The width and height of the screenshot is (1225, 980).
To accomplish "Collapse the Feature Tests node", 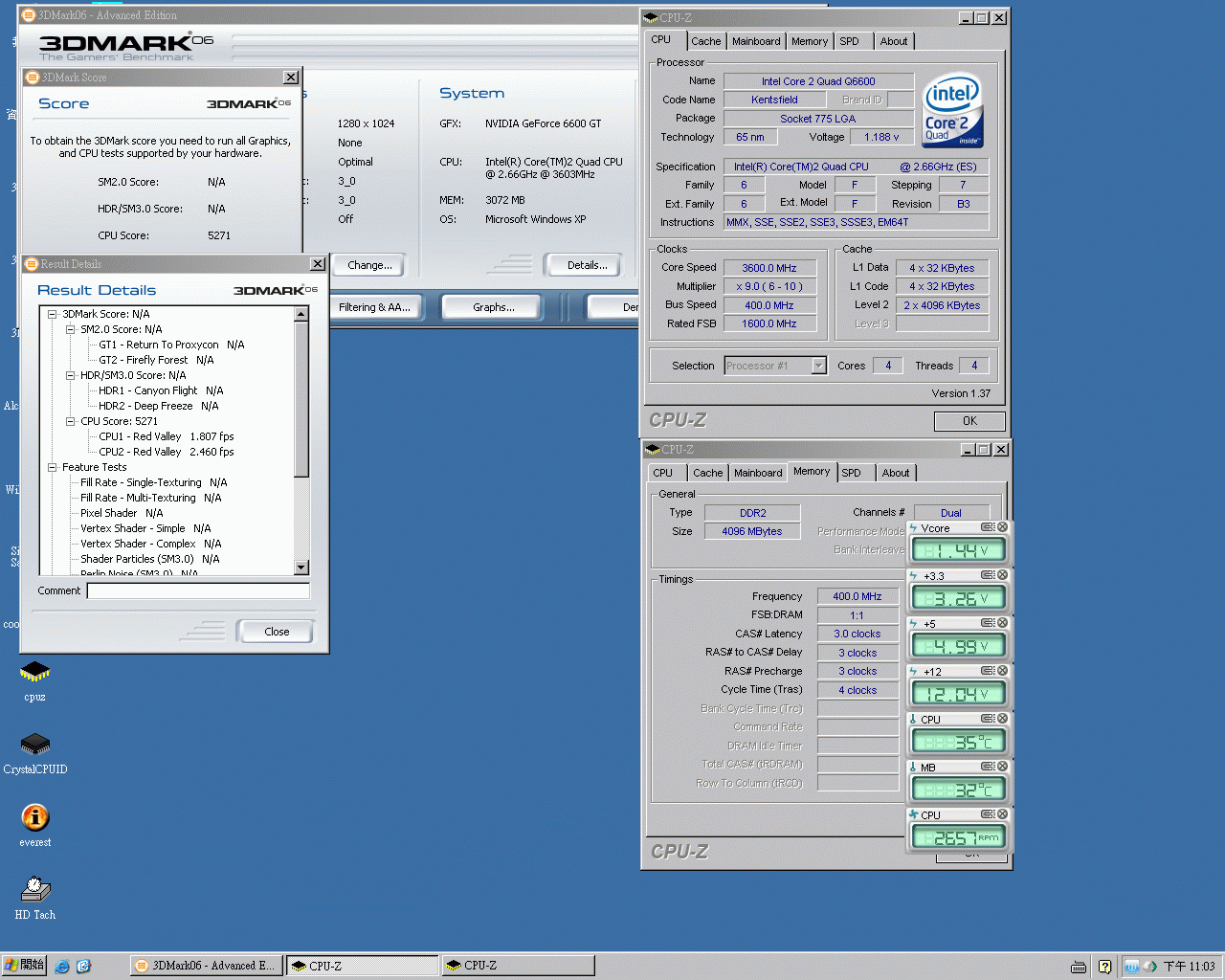I will [x=53, y=467].
